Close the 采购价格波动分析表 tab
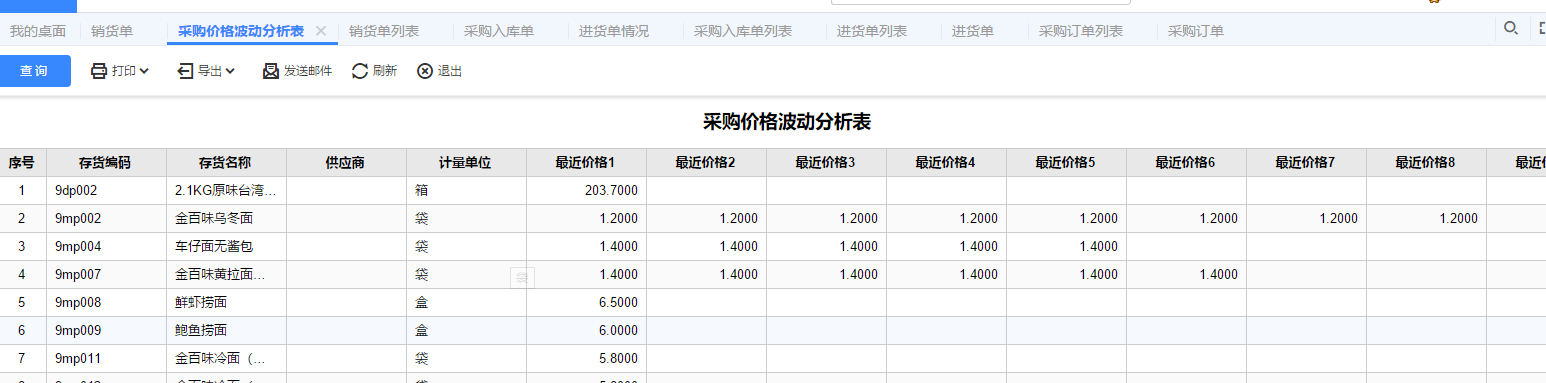 [321, 31]
